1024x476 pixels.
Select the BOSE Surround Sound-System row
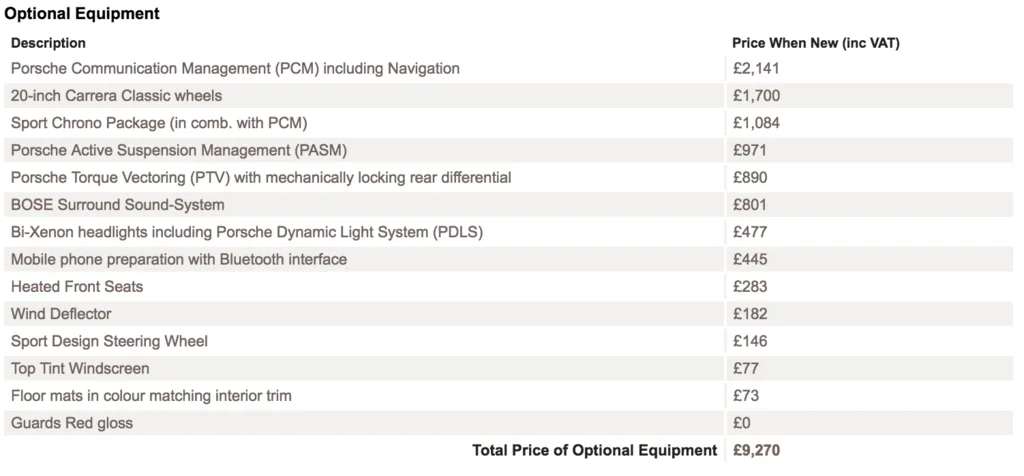click(x=508, y=205)
